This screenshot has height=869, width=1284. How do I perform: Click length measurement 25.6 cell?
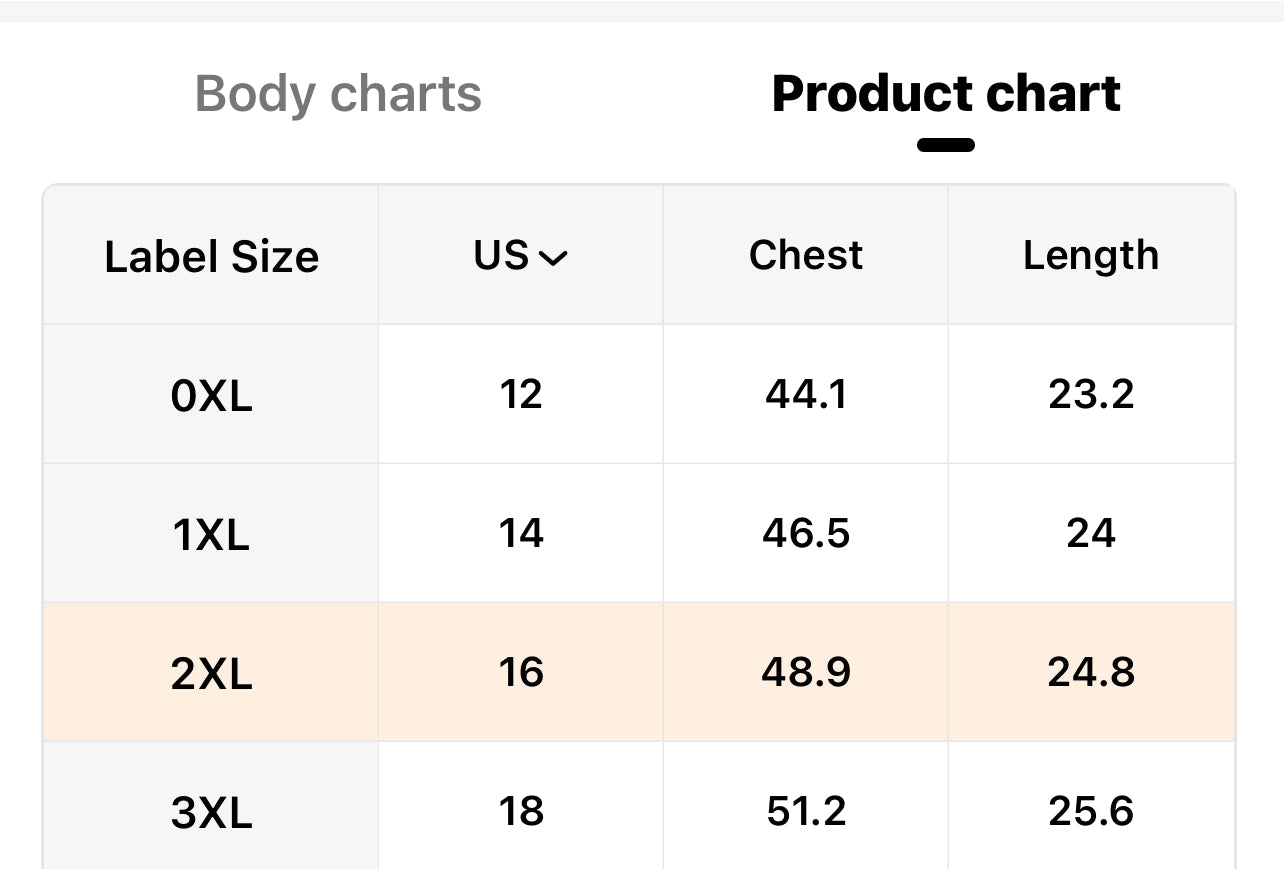pyautogui.click(x=1091, y=811)
